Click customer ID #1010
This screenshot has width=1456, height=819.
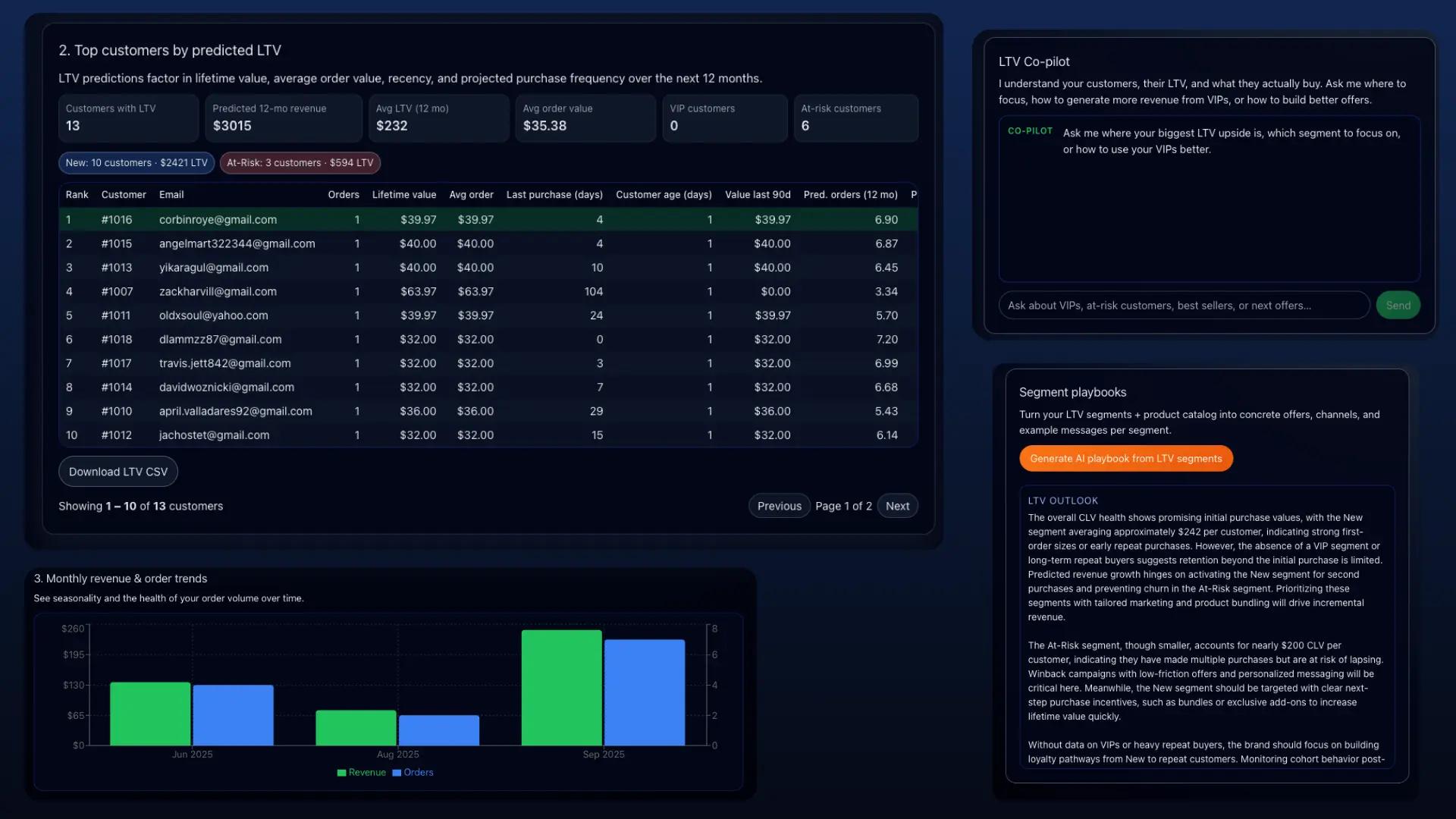tap(117, 412)
